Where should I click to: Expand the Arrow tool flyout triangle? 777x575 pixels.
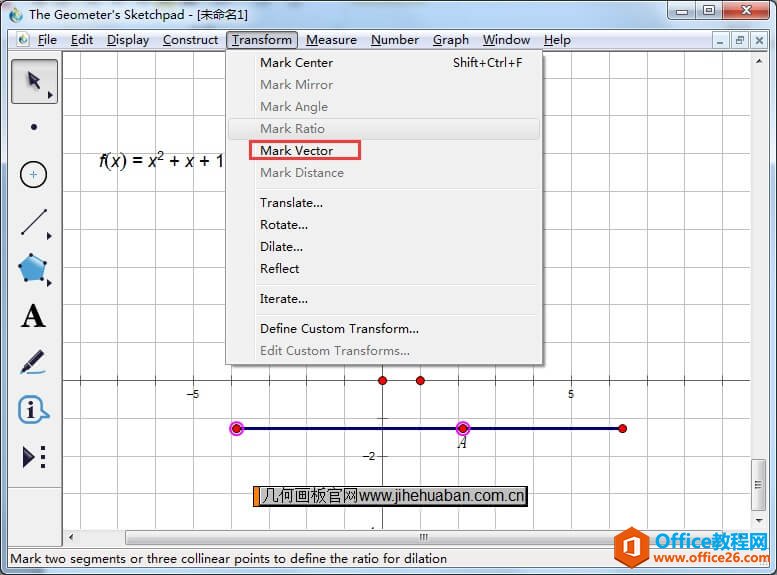pyautogui.click(x=50, y=95)
